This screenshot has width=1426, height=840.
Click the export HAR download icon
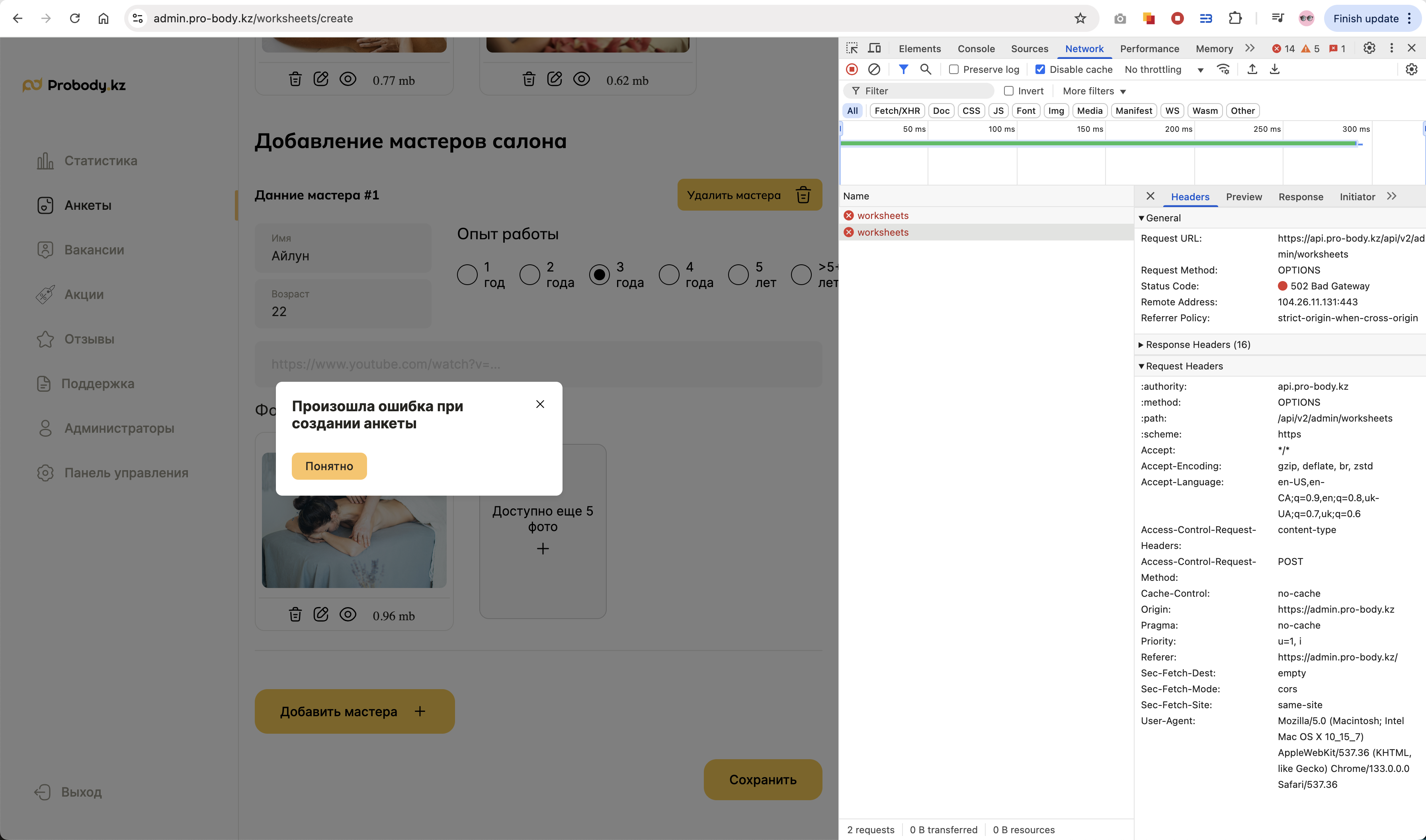tap(1274, 69)
